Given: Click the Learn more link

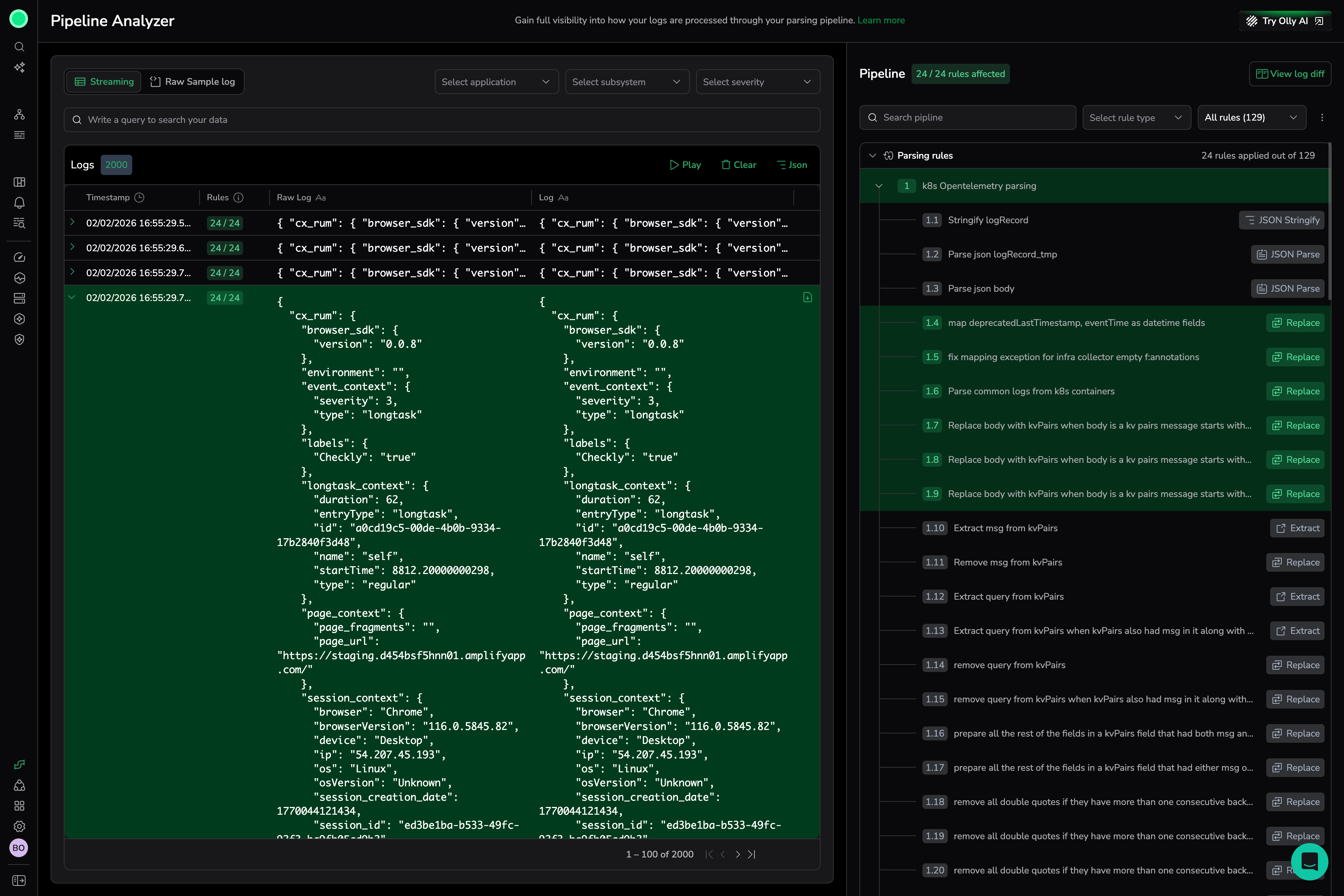Looking at the screenshot, I should [880, 21].
